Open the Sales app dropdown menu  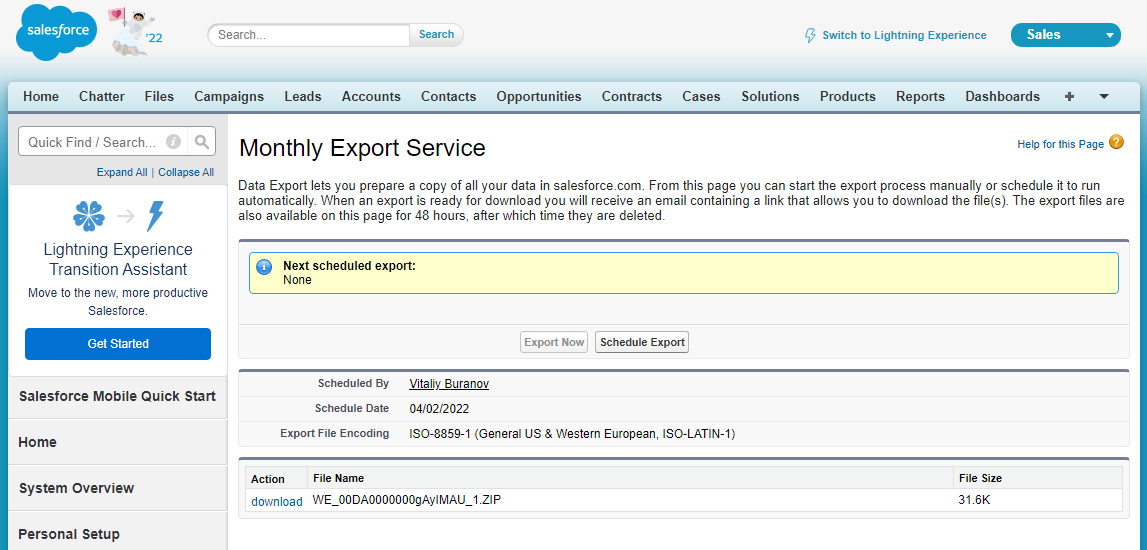1065,34
